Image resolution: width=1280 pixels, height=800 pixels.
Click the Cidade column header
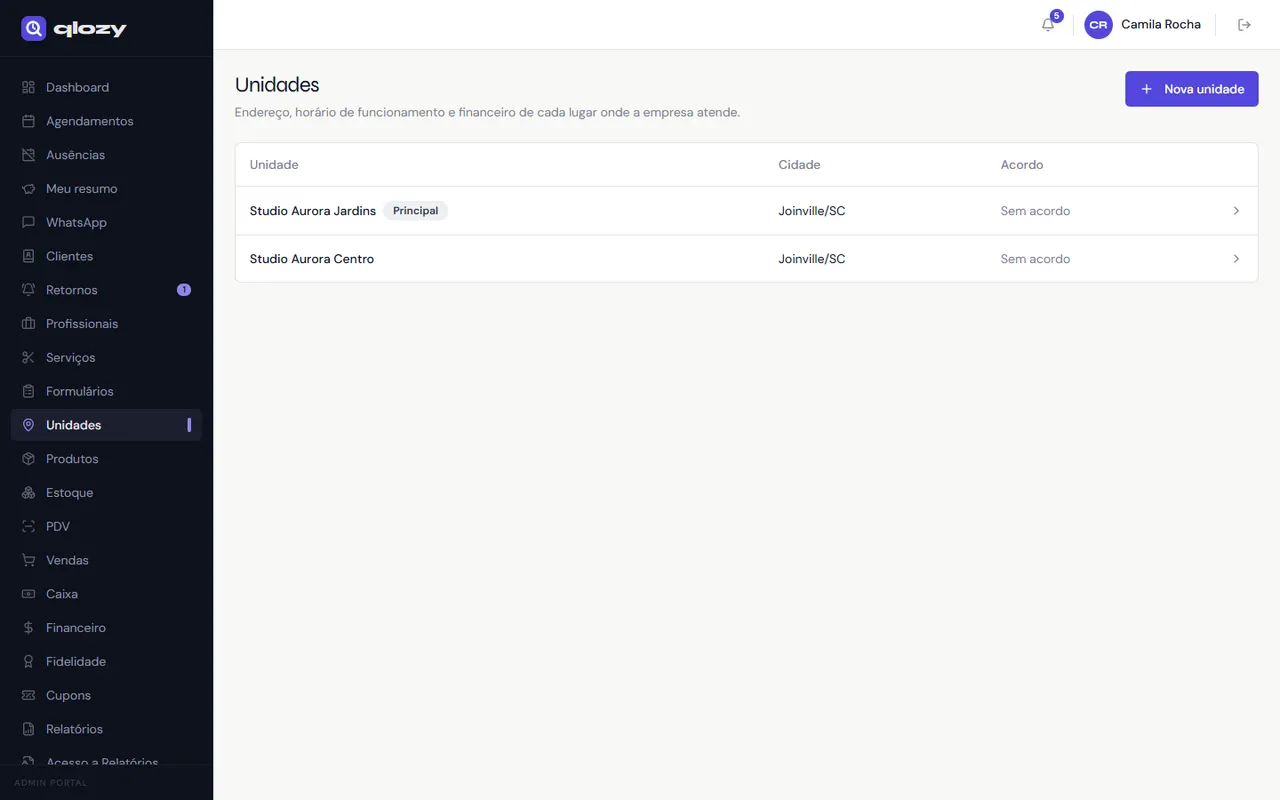[799, 165]
